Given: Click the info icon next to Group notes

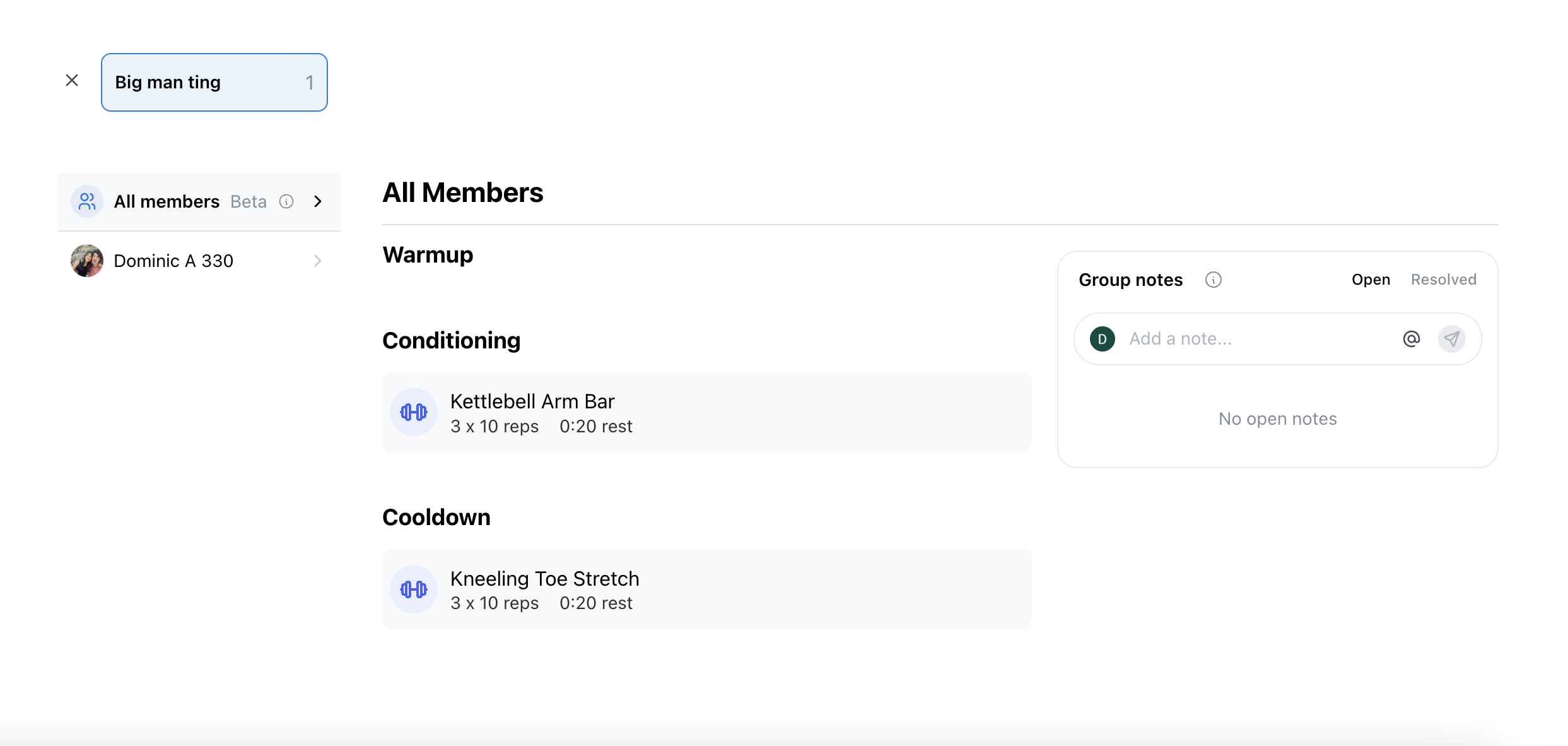Looking at the screenshot, I should (x=1214, y=279).
